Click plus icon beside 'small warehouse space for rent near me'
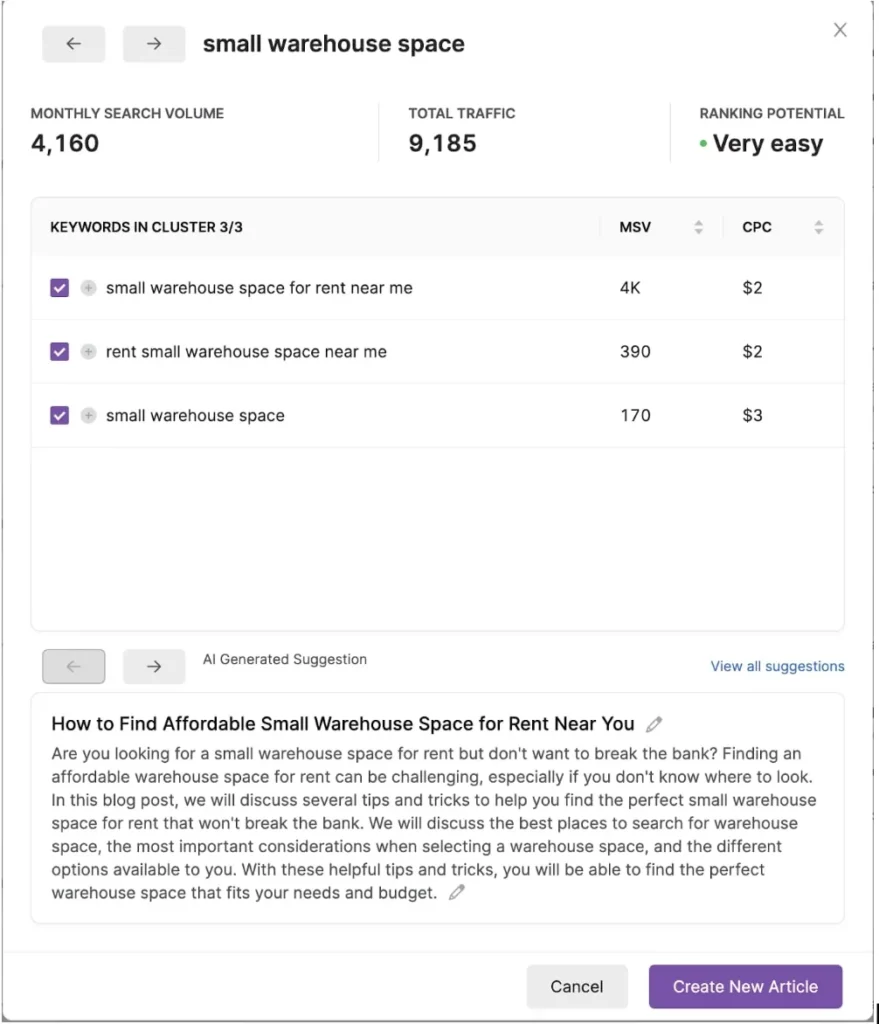The width and height of the screenshot is (879, 1024). tap(88, 288)
